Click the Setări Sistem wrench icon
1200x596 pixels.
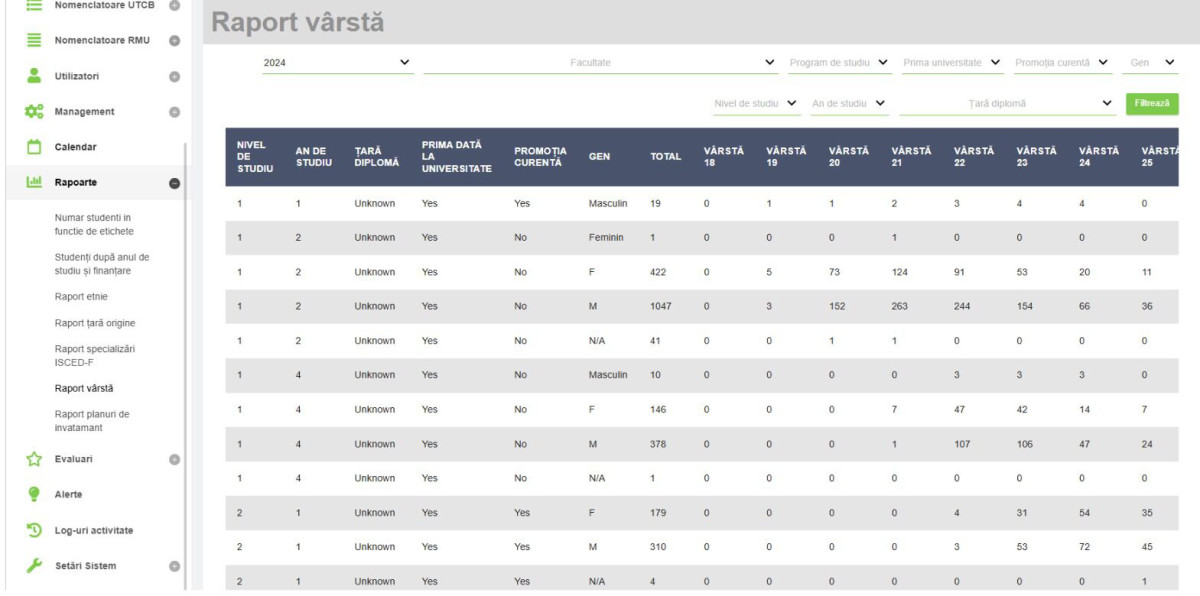pos(34,566)
